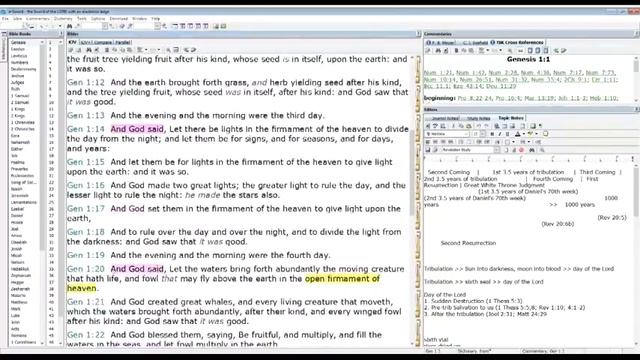Select Nehemiah in the Bible Books list
640x360 pixels.
20,142
